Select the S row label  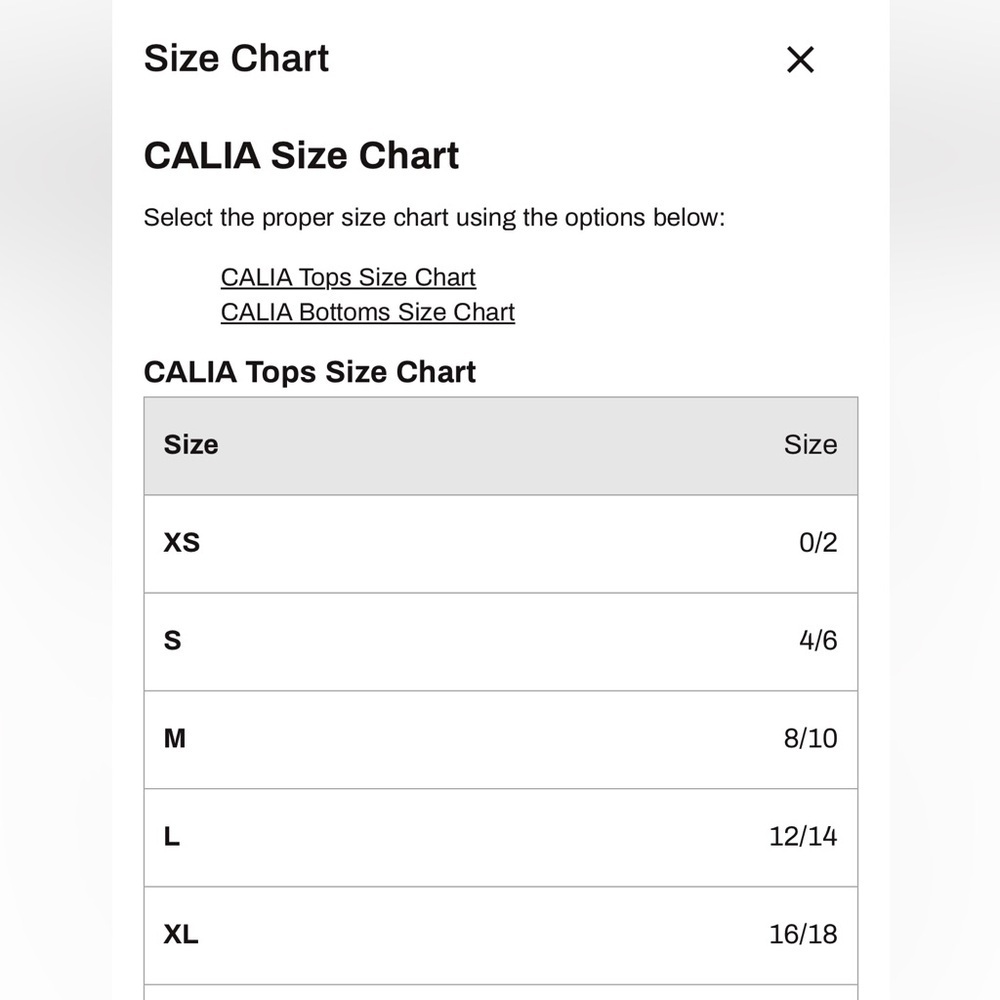pos(172,640)
